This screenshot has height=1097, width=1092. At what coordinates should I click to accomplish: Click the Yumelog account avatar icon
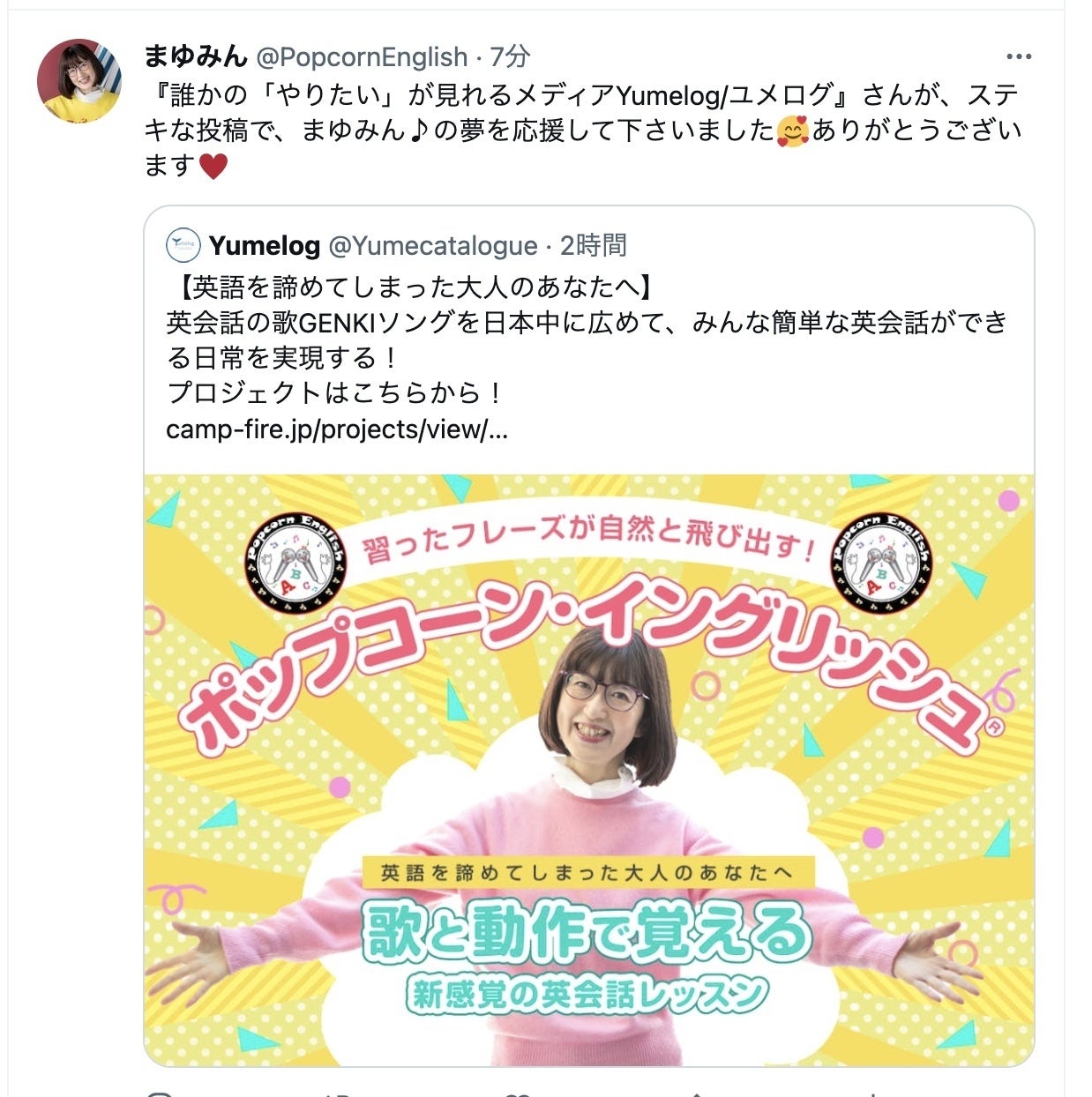pos(183,245)
